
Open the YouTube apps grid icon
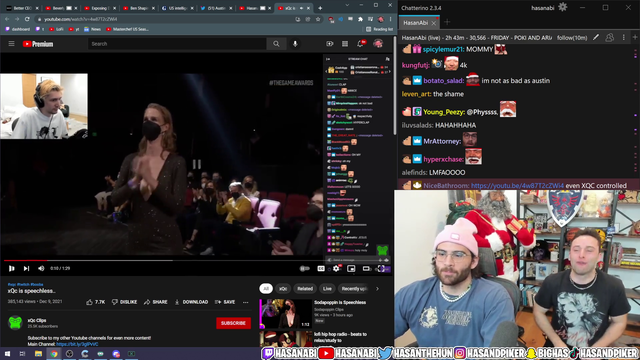click(x=345, y=44)
